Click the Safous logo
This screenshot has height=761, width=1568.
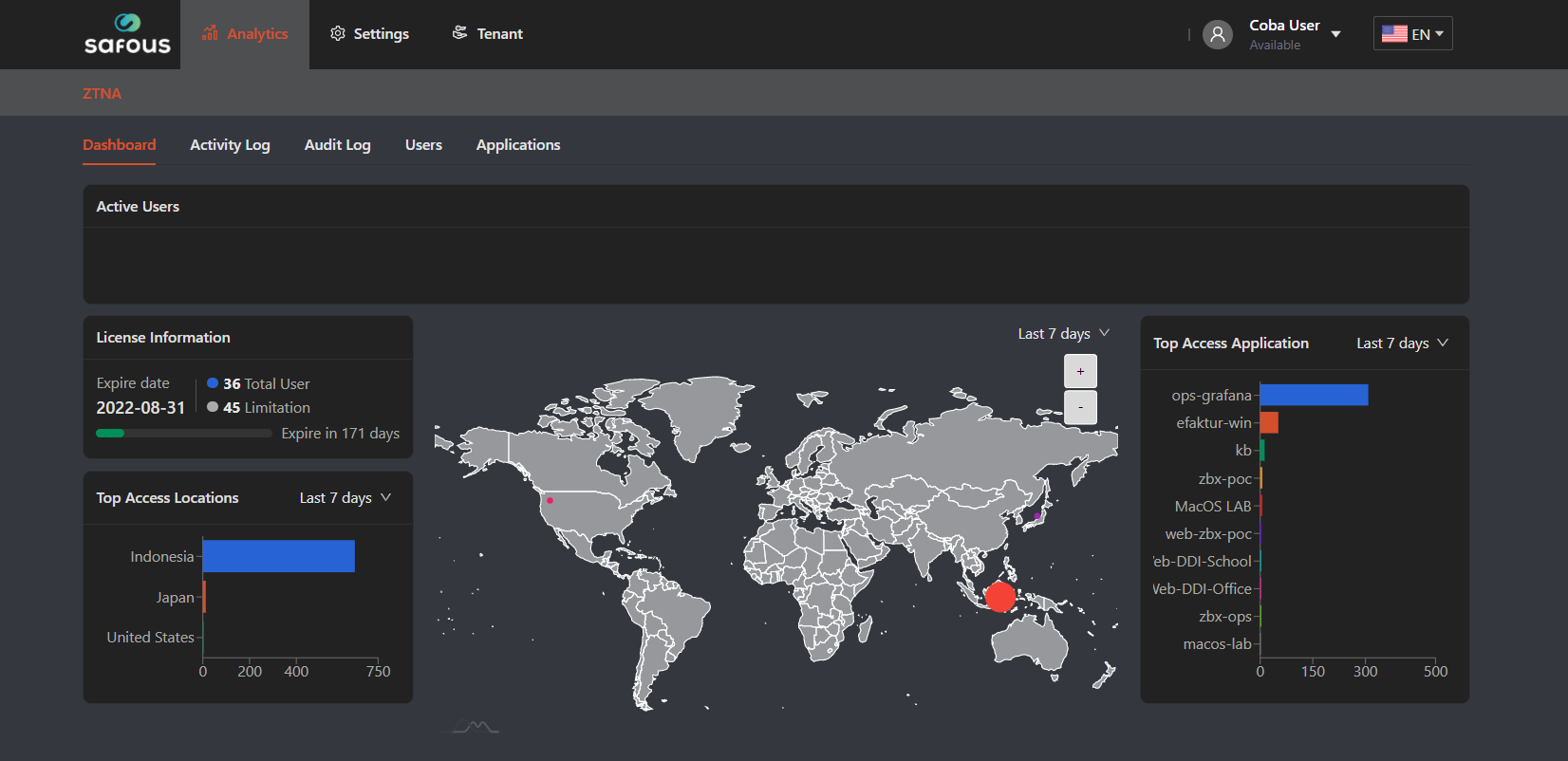point(127,34)
